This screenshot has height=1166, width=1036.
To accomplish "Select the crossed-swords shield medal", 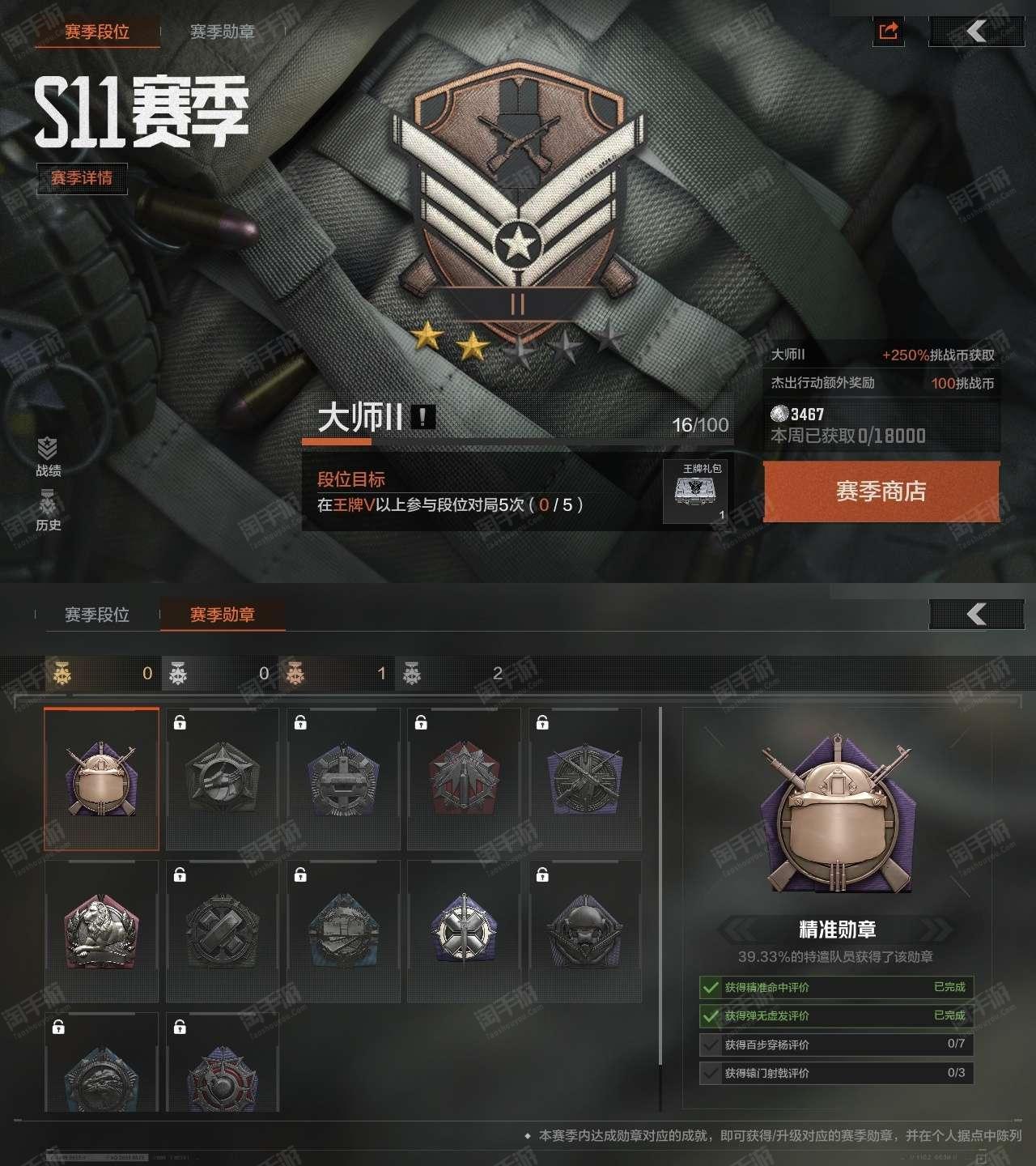I will pyautogui.click(x=464, y=931).
